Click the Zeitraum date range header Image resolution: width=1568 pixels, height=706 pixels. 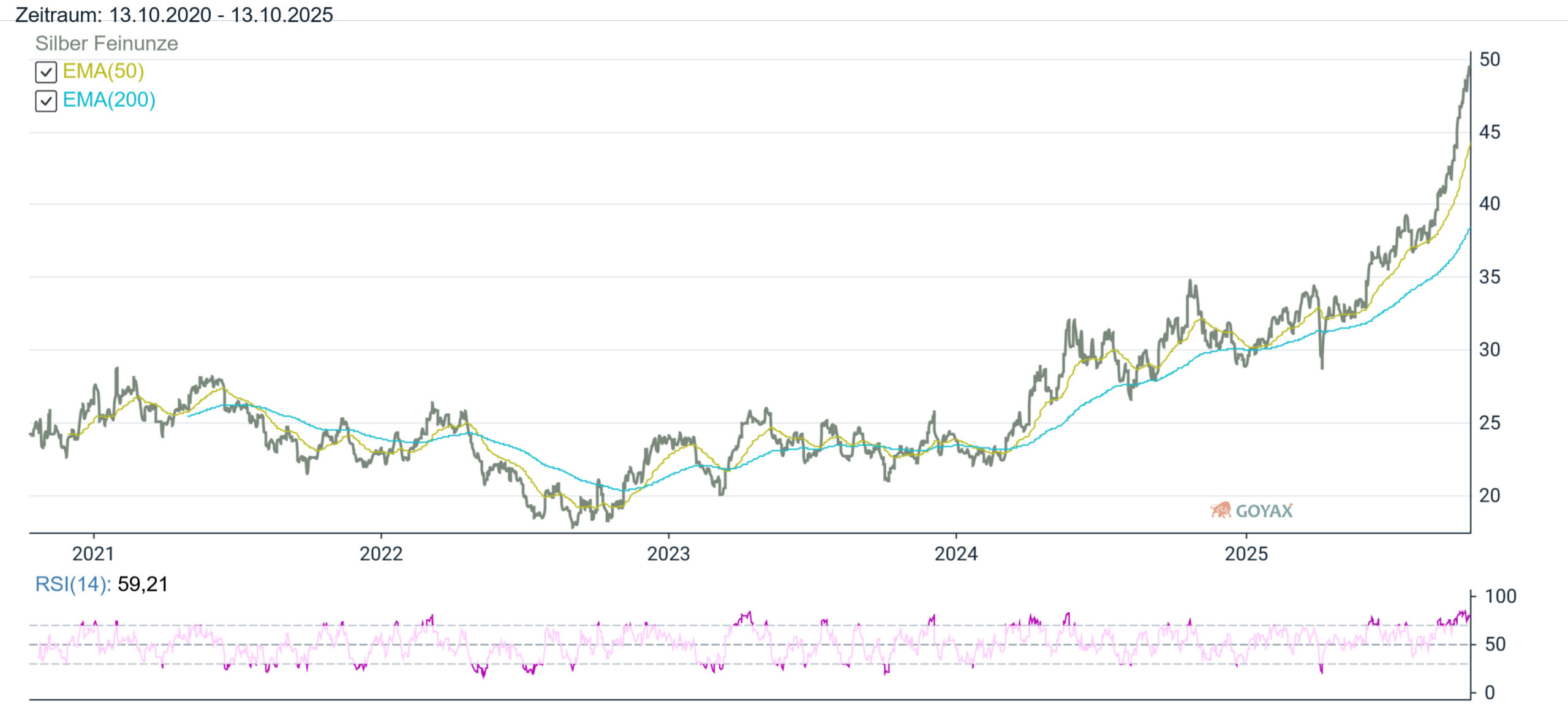point(174,14)
